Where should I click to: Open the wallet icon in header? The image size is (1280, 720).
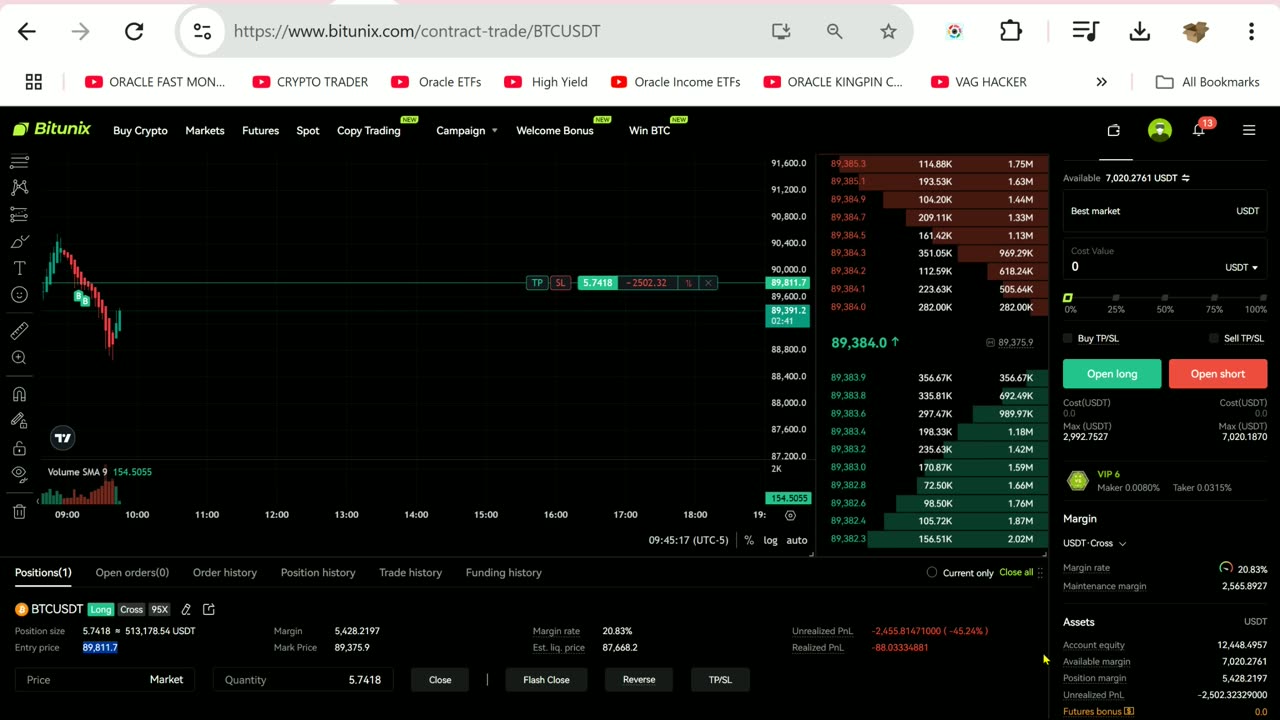tap(1114, 130)
